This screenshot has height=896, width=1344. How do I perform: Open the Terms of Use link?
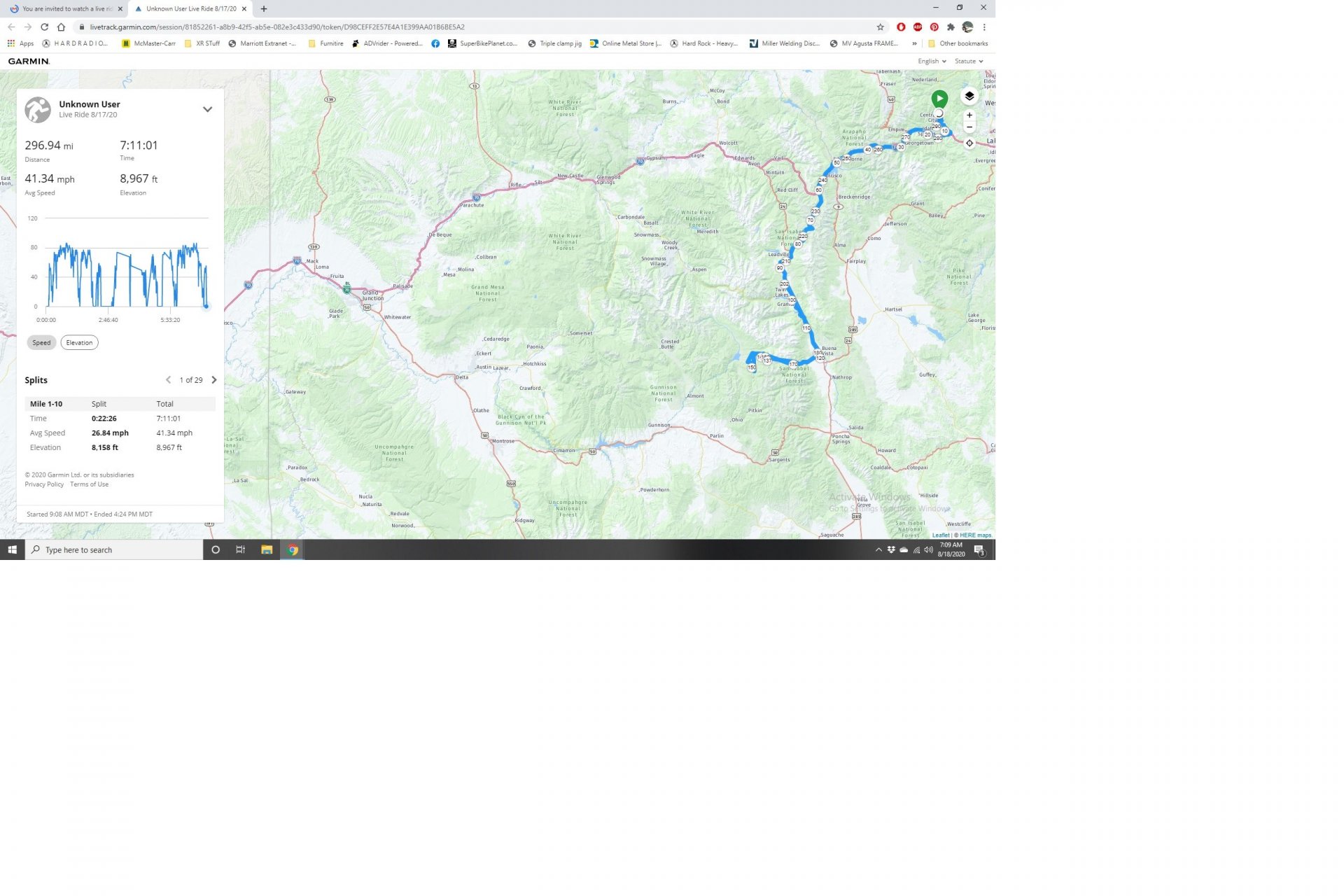point(89,484)
